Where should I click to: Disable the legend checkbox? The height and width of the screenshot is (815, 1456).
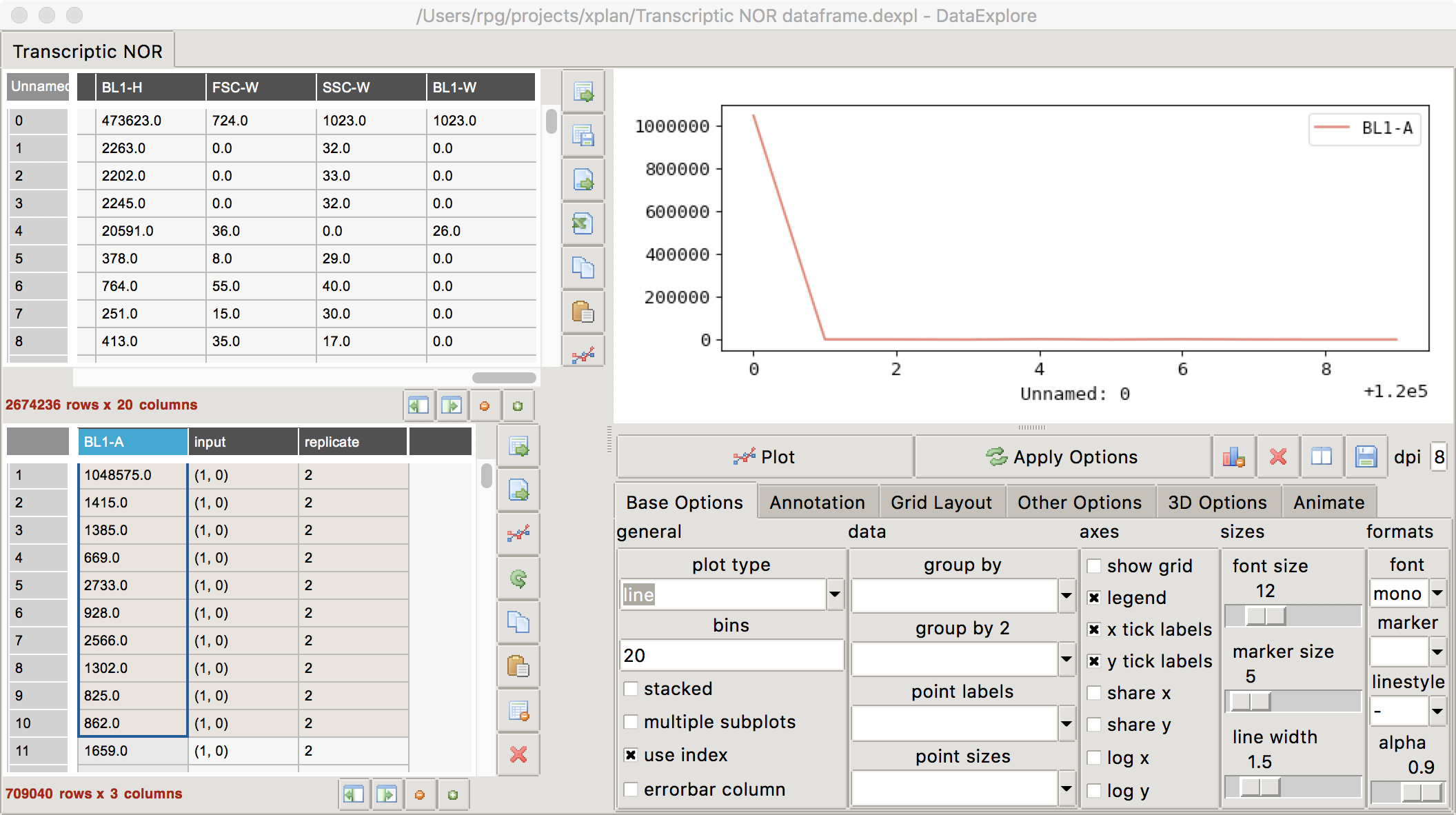click(1095, 598)
